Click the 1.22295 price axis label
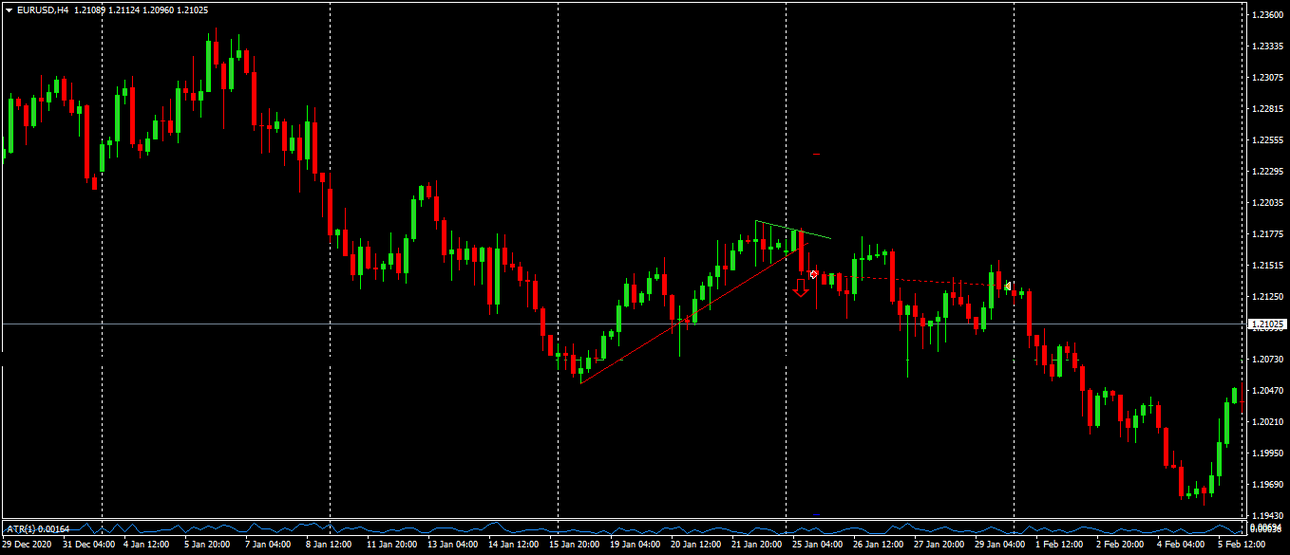Viewport: 1290px width, 555px height. point(1267,171)
